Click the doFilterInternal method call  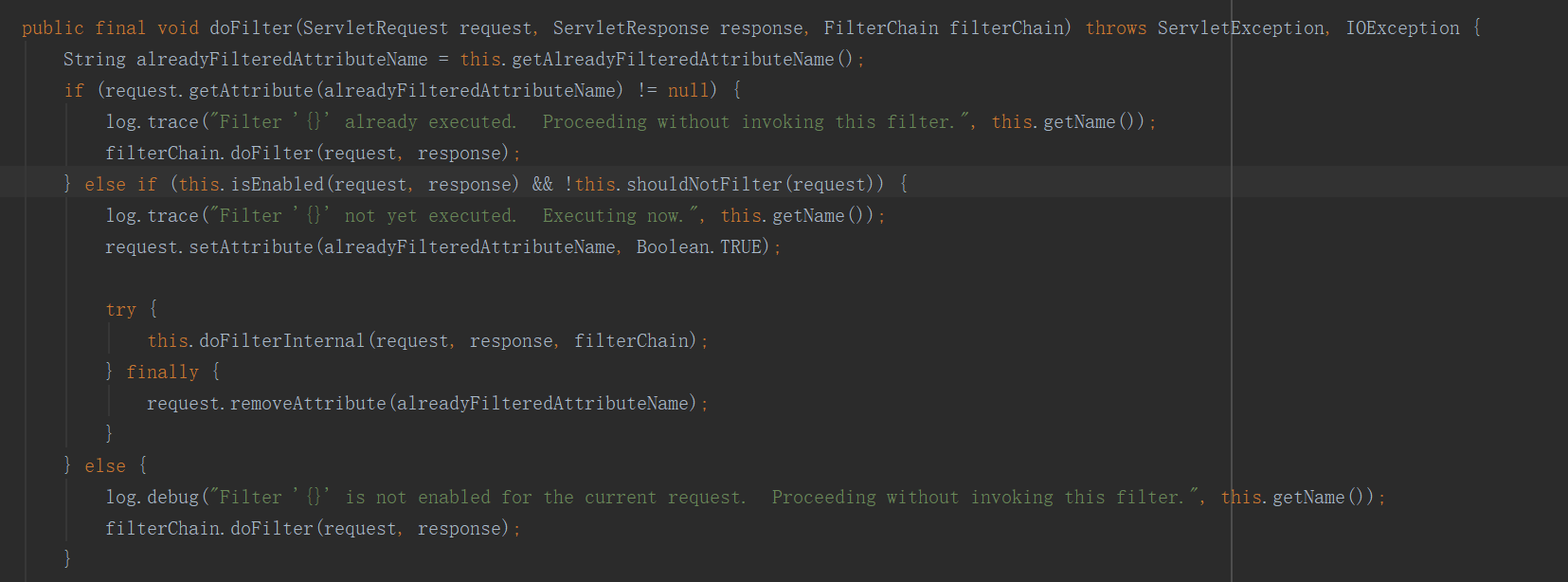coord(281,341)
